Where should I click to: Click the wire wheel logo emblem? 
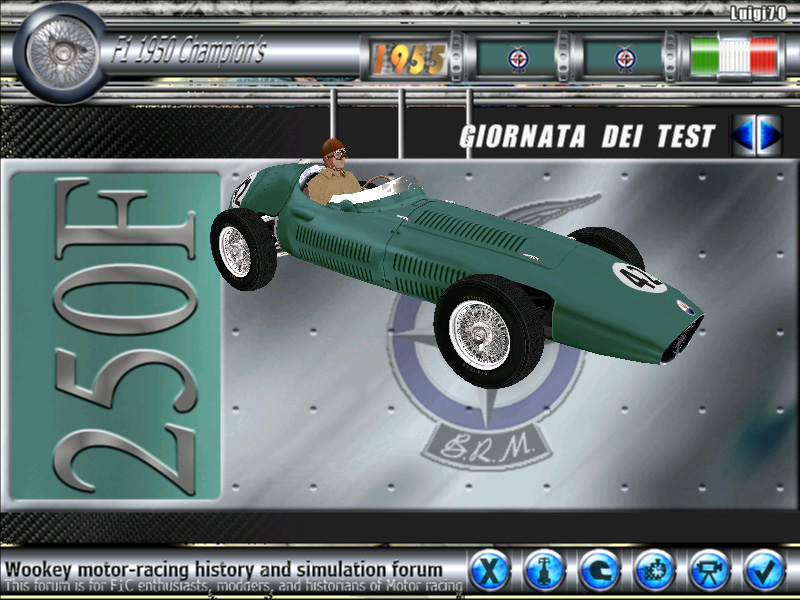(x=62, y=53)
